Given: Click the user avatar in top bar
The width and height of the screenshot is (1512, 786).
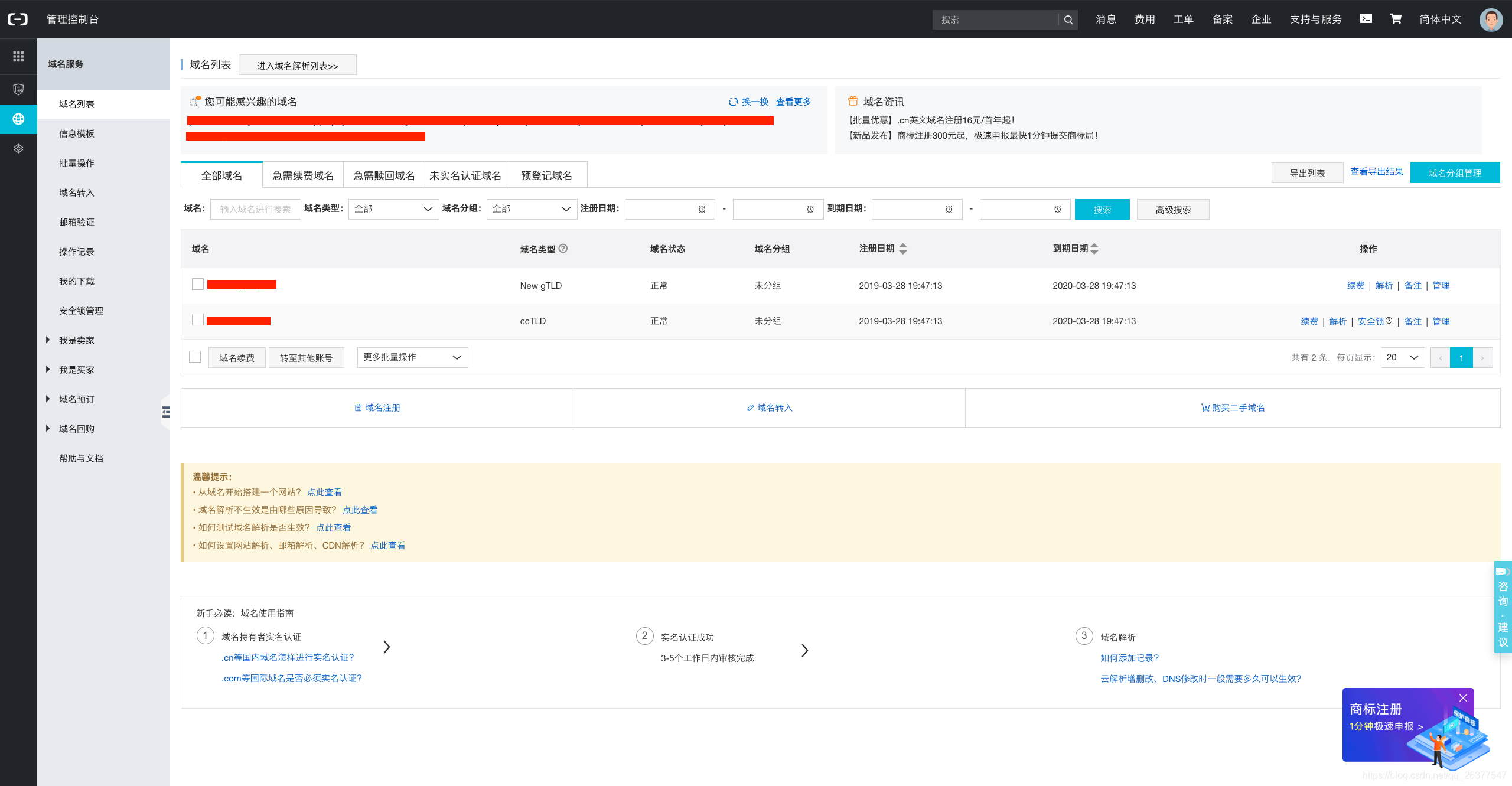Looking at the screenshot, I should point(1491,19).
